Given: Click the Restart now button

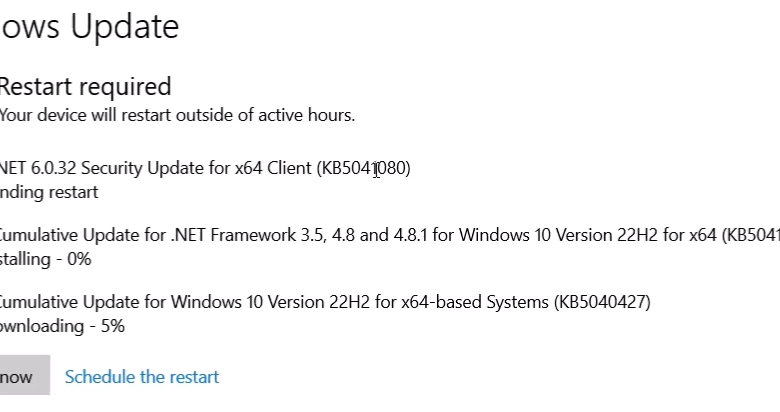Looking at the screenshot, I should [x=22, y=377].
